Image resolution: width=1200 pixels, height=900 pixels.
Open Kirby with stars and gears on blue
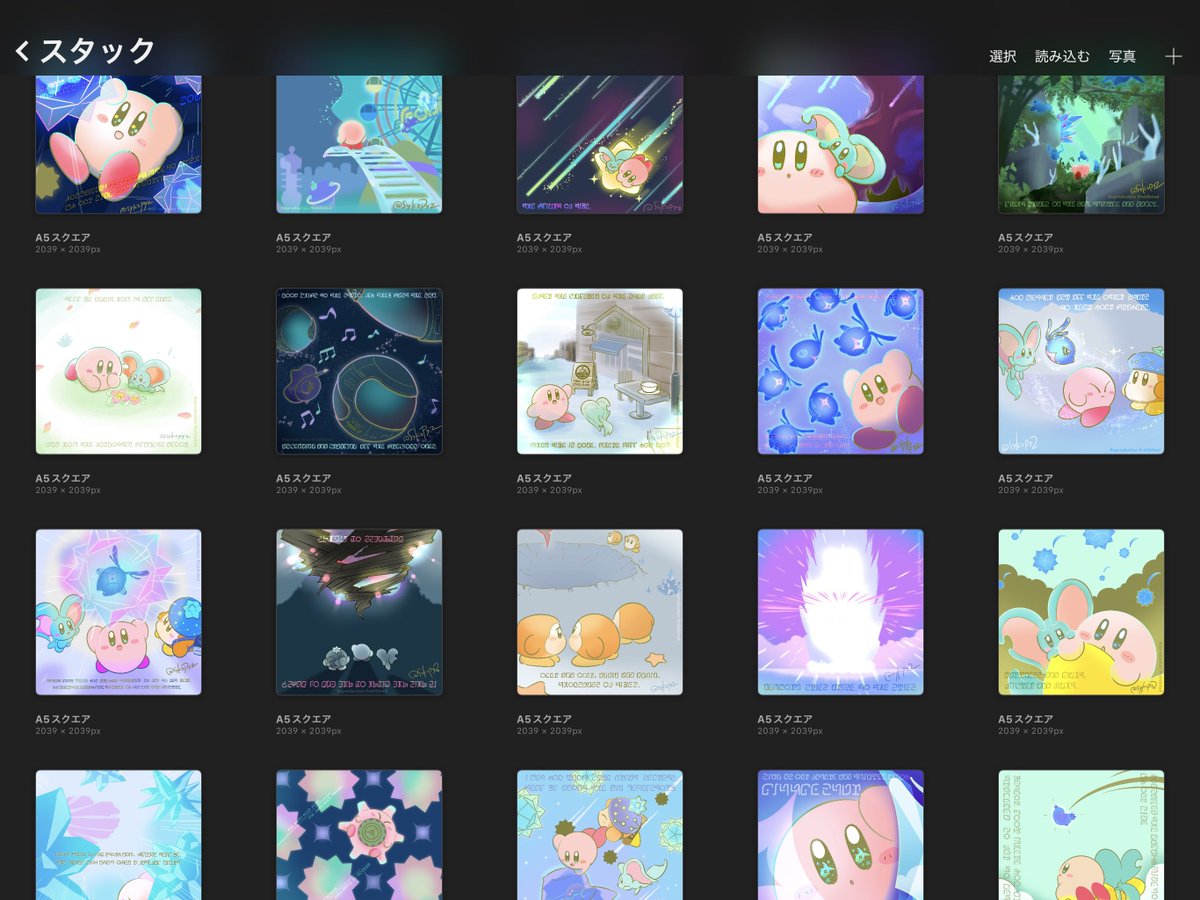click(600, 835)
